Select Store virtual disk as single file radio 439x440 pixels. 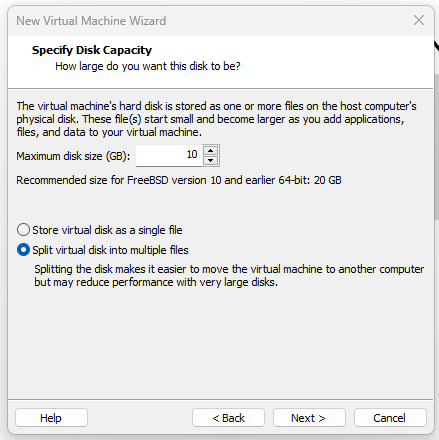pyautogui.click(x=23, y=230)
